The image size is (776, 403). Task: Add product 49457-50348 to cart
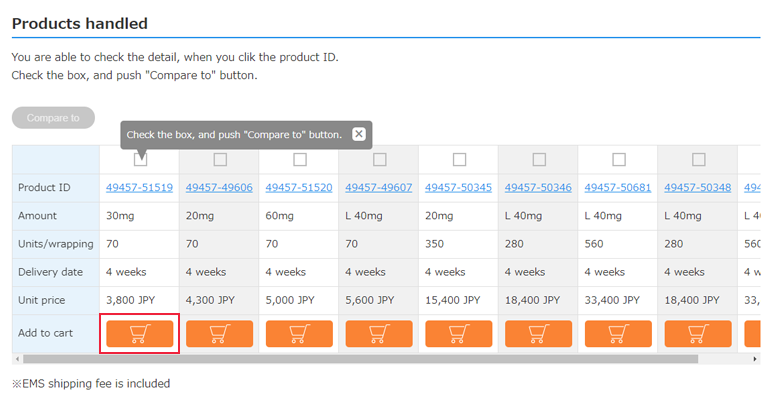tap(698, 334)
